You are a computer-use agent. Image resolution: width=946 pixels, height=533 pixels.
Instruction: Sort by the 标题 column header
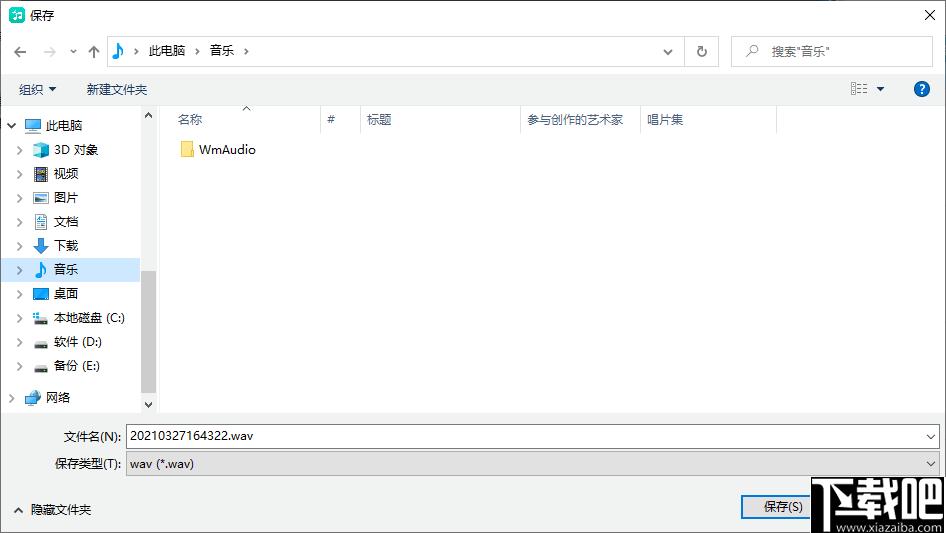tap(379, 120)
